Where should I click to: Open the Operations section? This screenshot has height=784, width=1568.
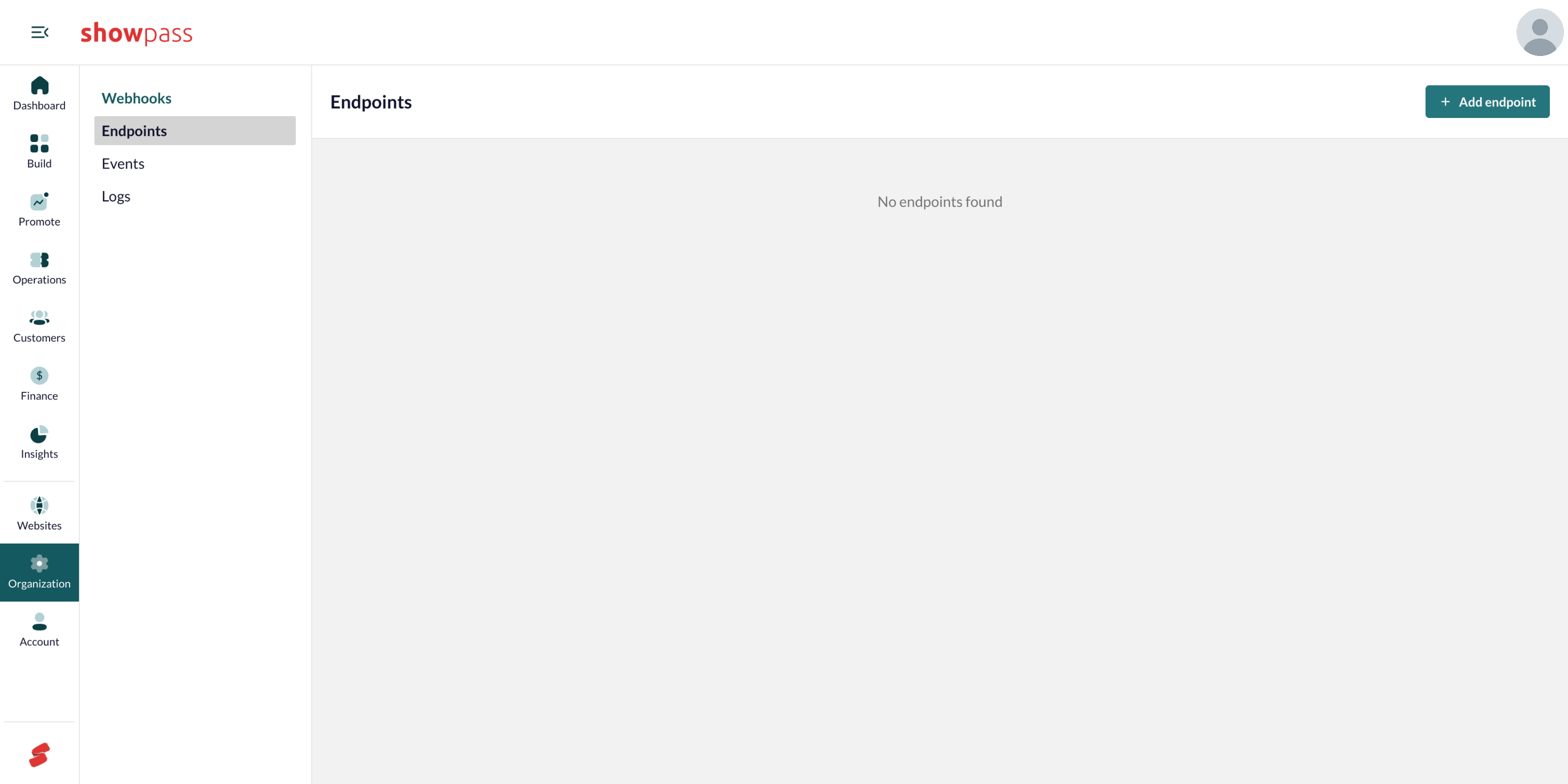(39, 268)
